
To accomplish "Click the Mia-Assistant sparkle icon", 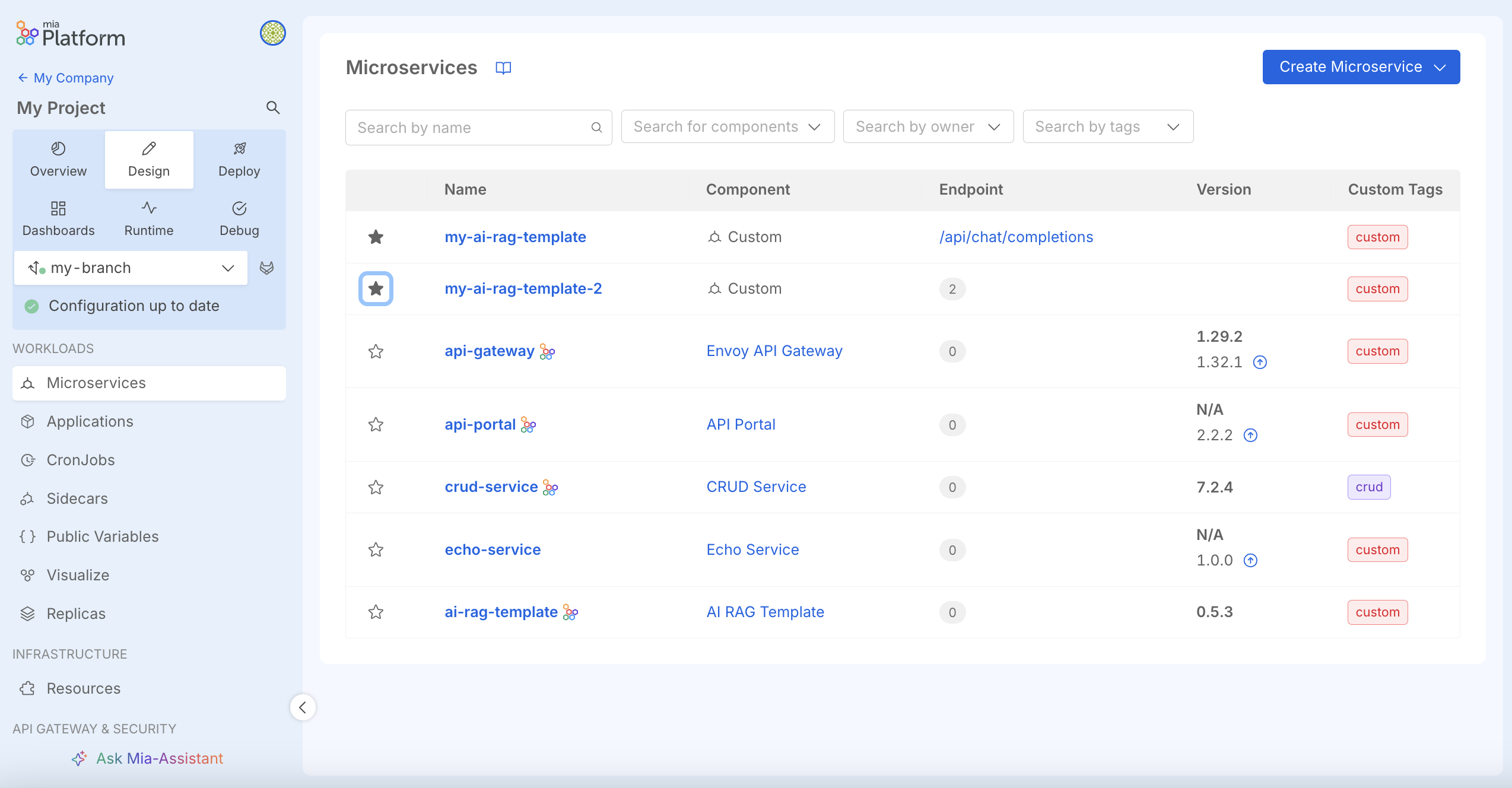I will tap(80, 758).
